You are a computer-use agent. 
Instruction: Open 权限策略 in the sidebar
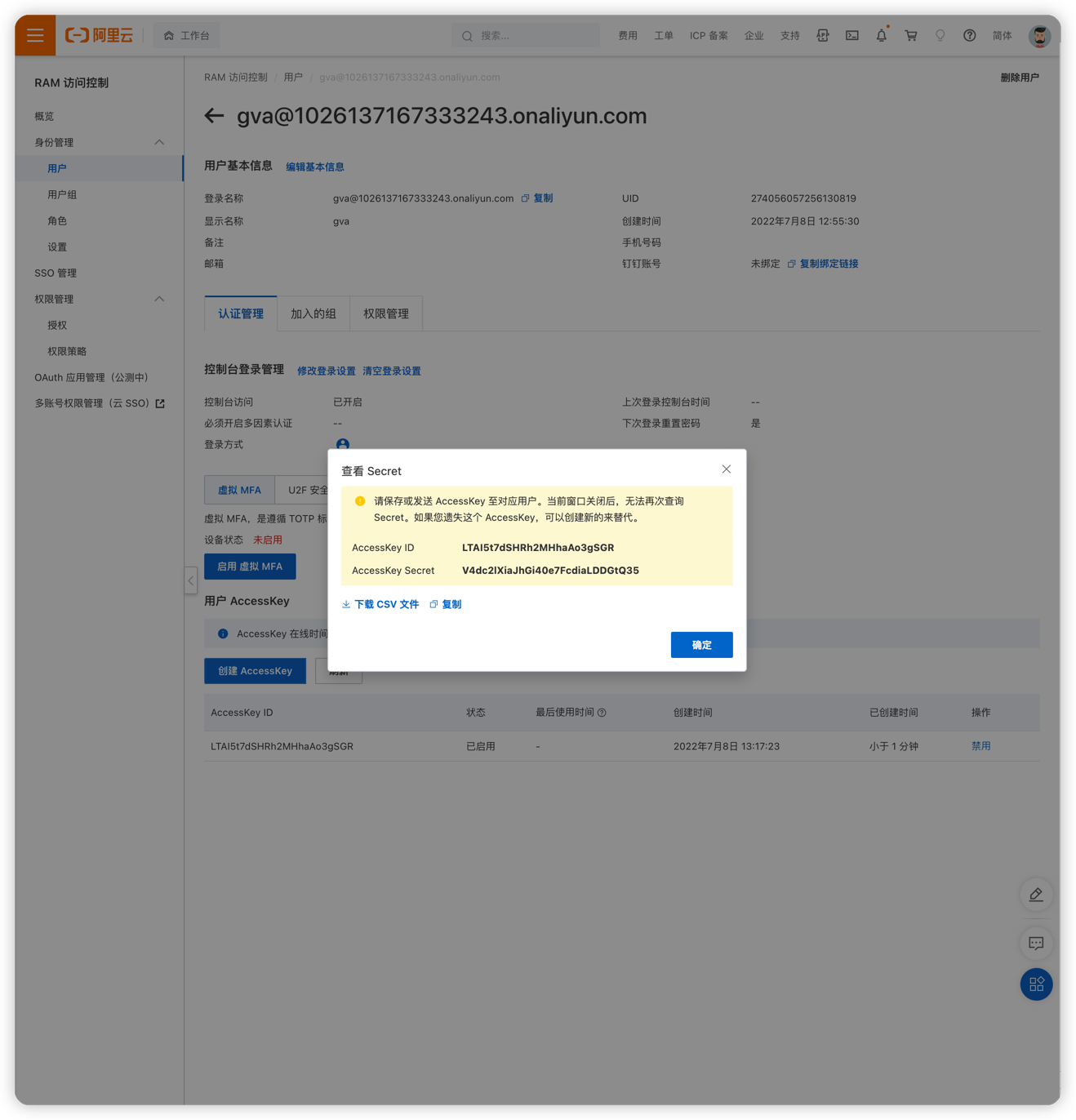pyautogui.click(x=67, y=351)
